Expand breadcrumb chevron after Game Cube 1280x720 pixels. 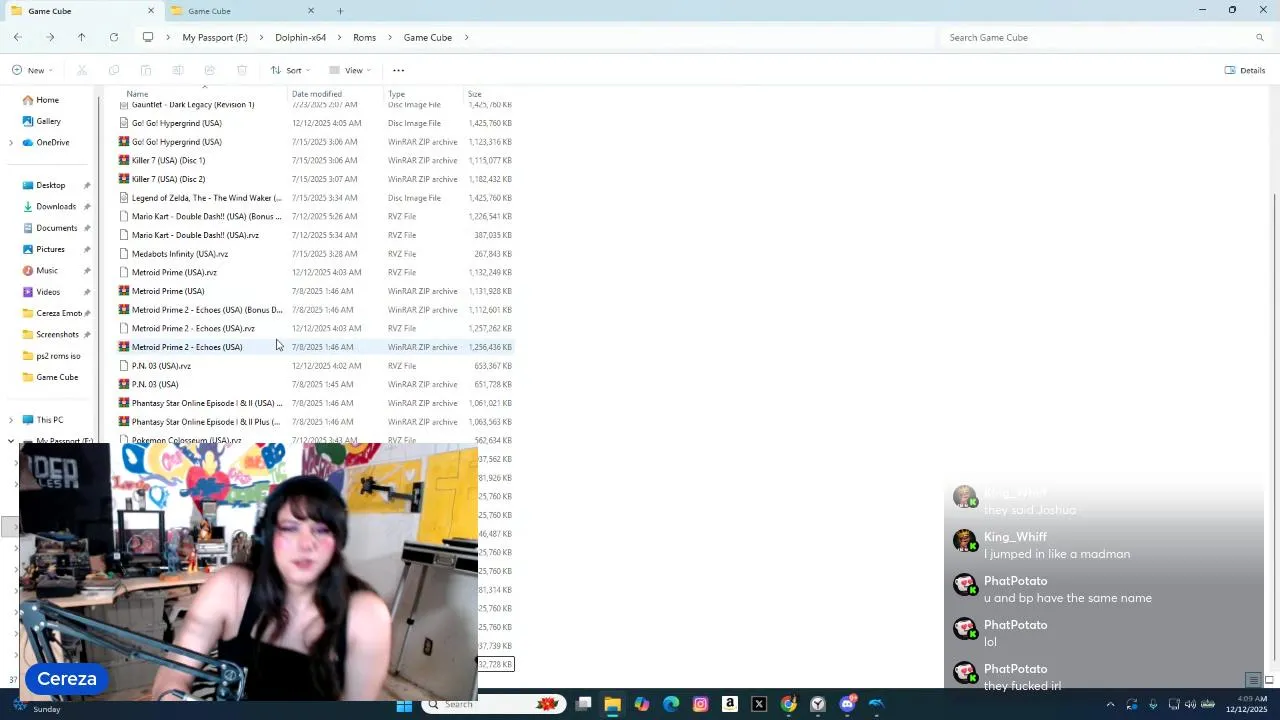pyautogui.click(x=467, y=37)
